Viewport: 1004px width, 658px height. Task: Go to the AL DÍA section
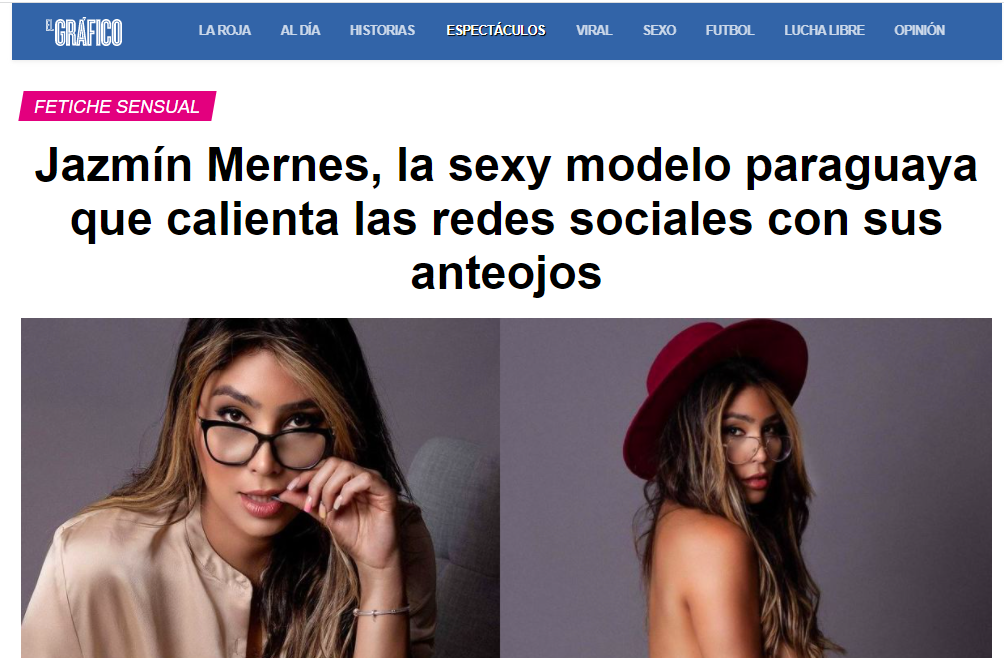coord(300,30)
